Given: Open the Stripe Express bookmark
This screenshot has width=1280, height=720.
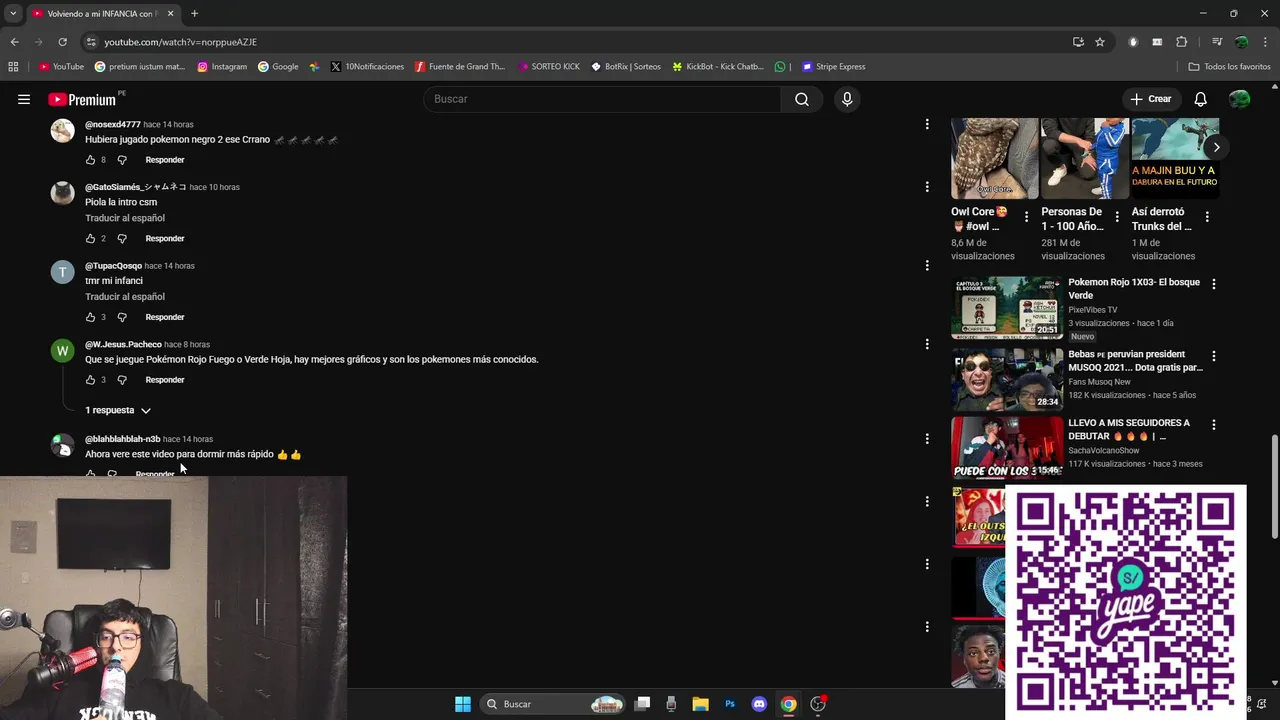Looking at the screenshot, I should 832,67.
